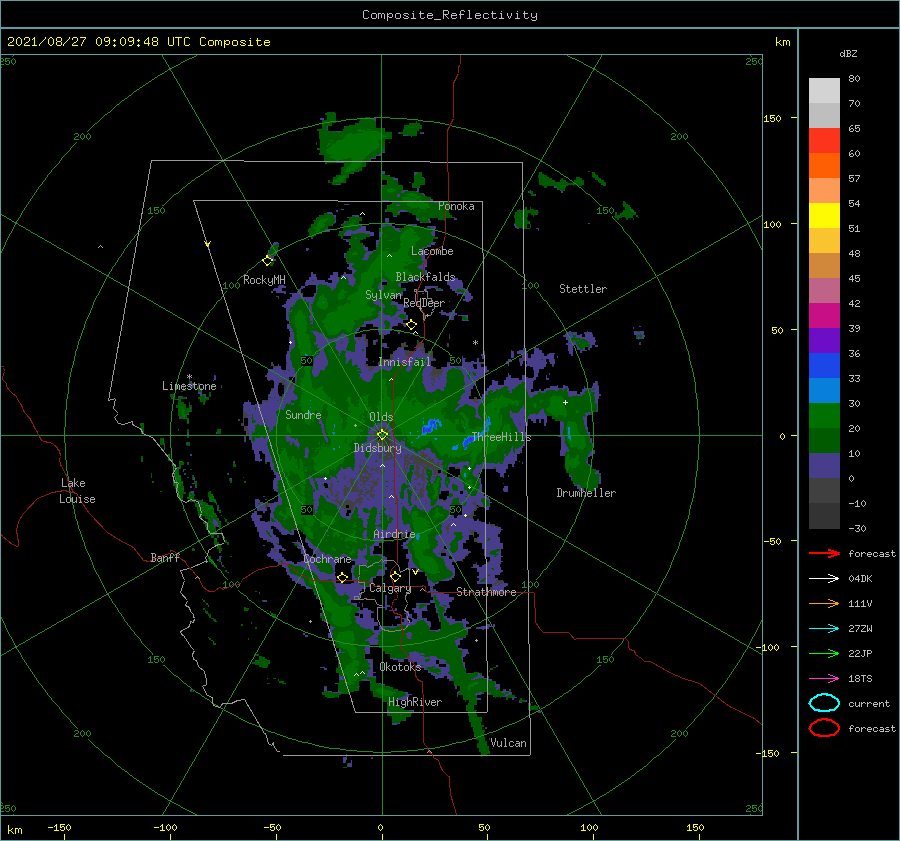900x841 pixels.
Task: Click the light gray 80 dBZ swatch
Action: (x=824, y=90)
